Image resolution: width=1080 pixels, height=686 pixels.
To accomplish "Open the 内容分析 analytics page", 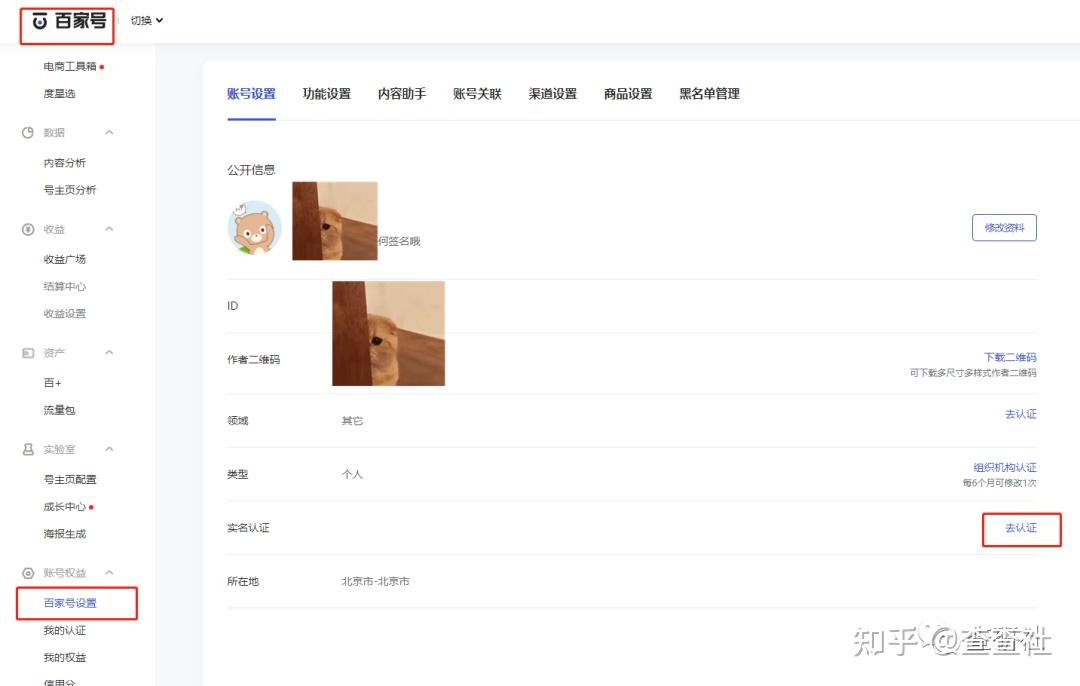I will coord(64,162).
